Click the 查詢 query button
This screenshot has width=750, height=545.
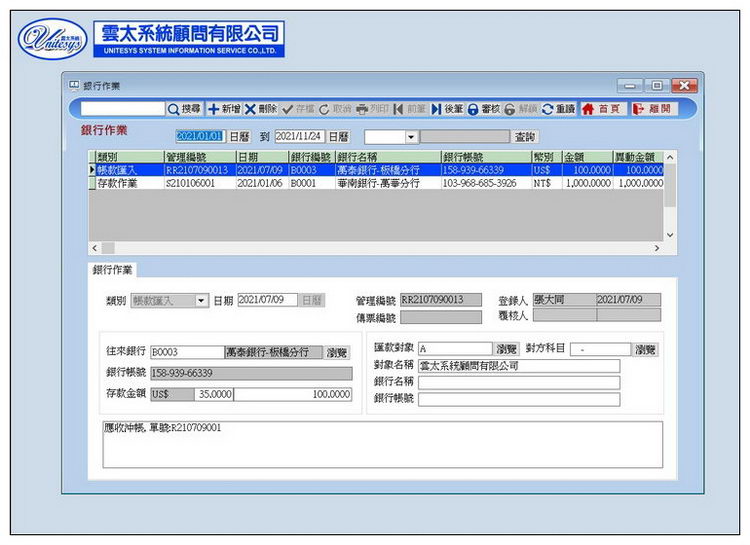coord(525,137)
